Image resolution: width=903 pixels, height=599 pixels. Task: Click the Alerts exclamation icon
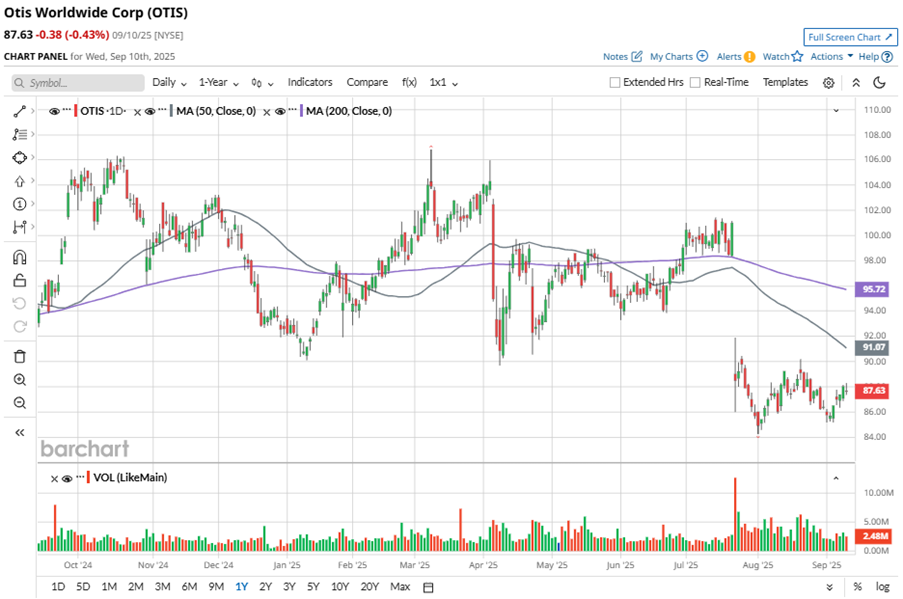[x=749, y=56]
